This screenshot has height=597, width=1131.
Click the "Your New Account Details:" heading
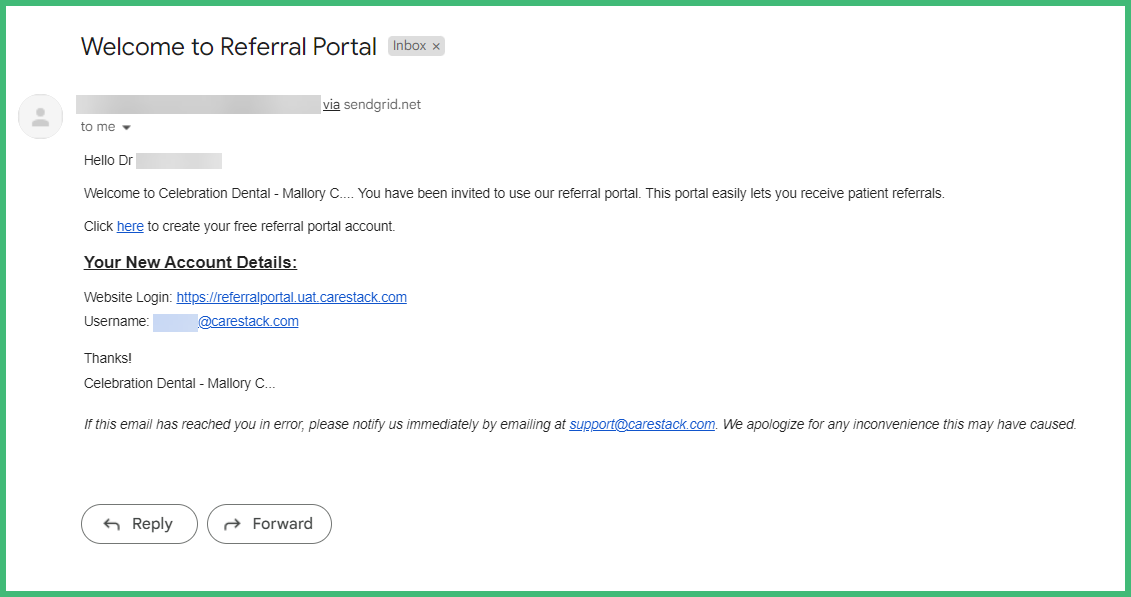click(x=190, y=262)
